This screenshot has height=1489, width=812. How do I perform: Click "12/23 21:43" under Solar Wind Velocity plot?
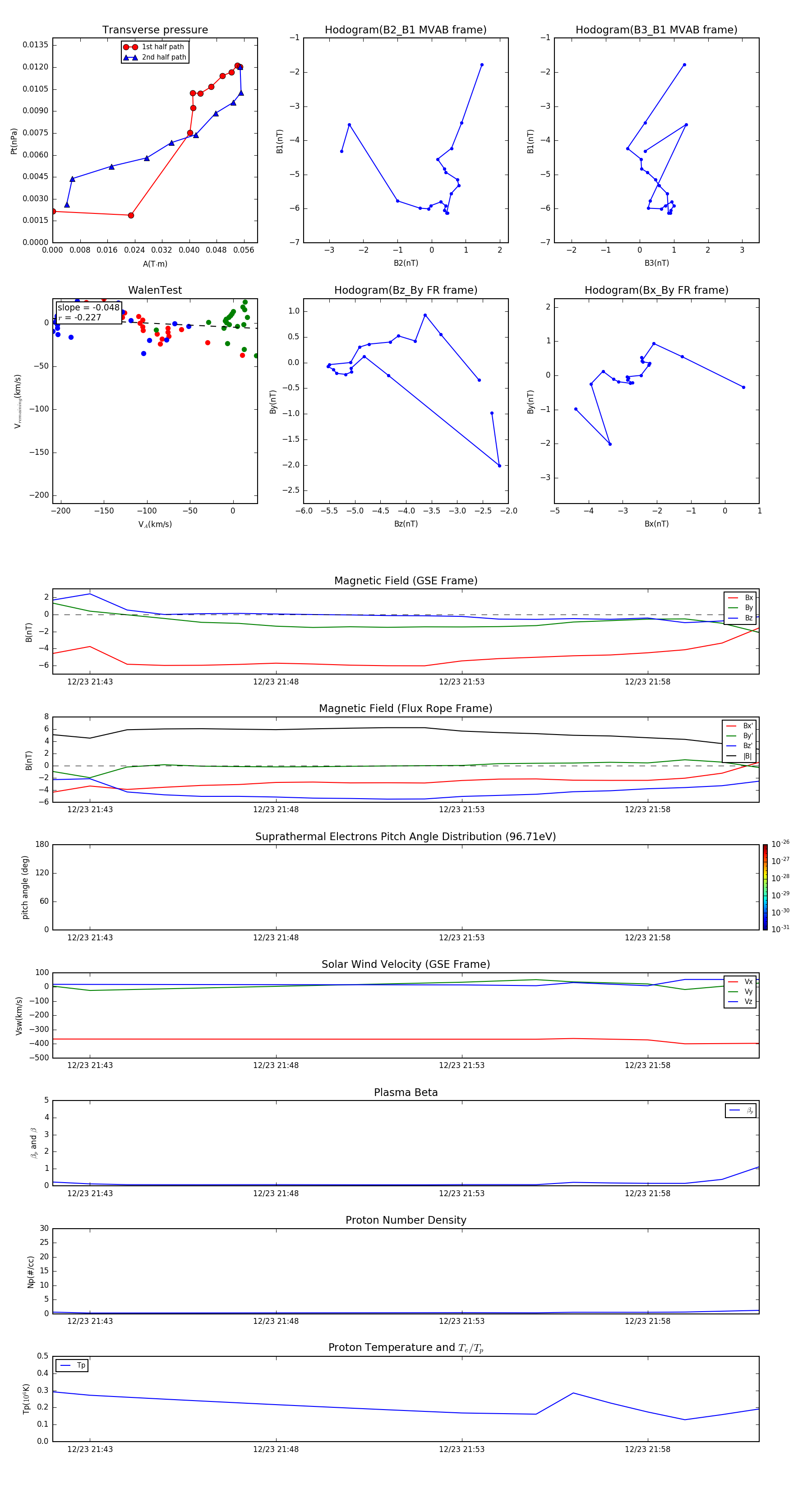point(90,1065)
